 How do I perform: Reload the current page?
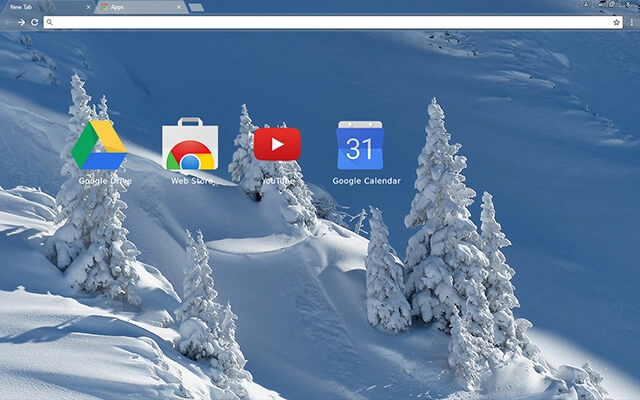pyautogui.click(x=35, y=22)
